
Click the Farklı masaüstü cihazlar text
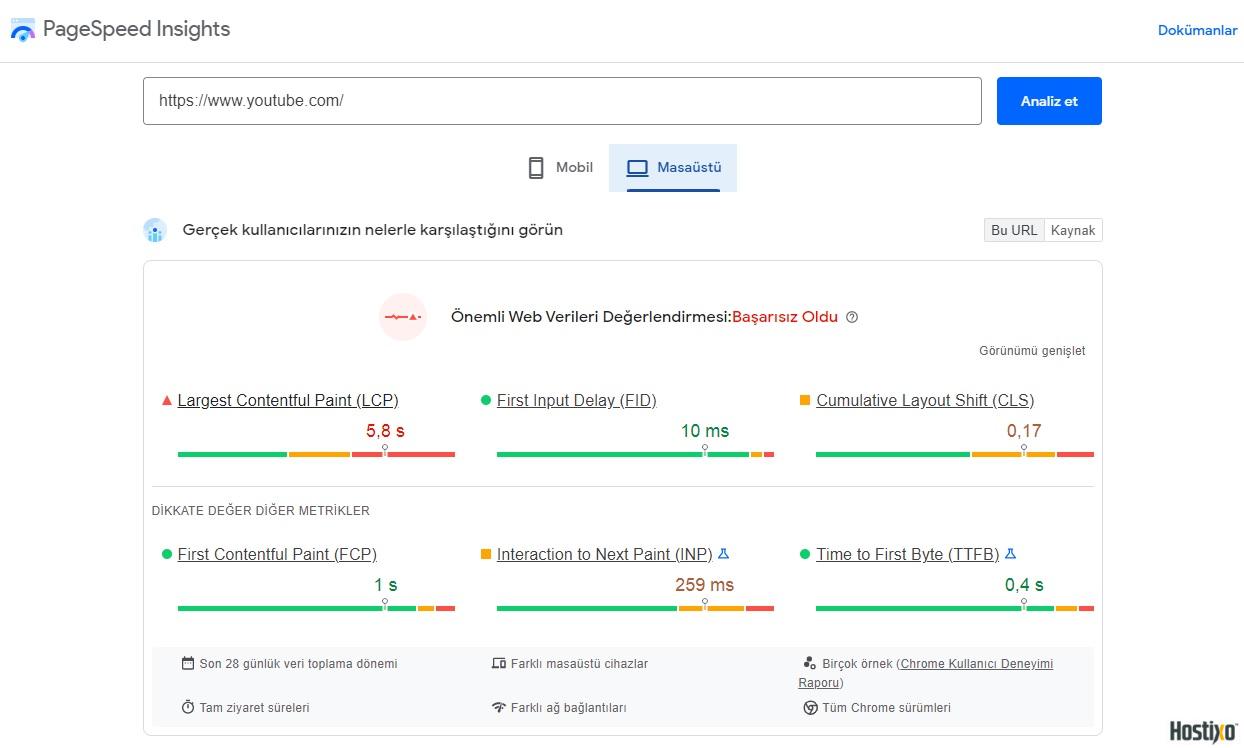(x=580, y=663)
